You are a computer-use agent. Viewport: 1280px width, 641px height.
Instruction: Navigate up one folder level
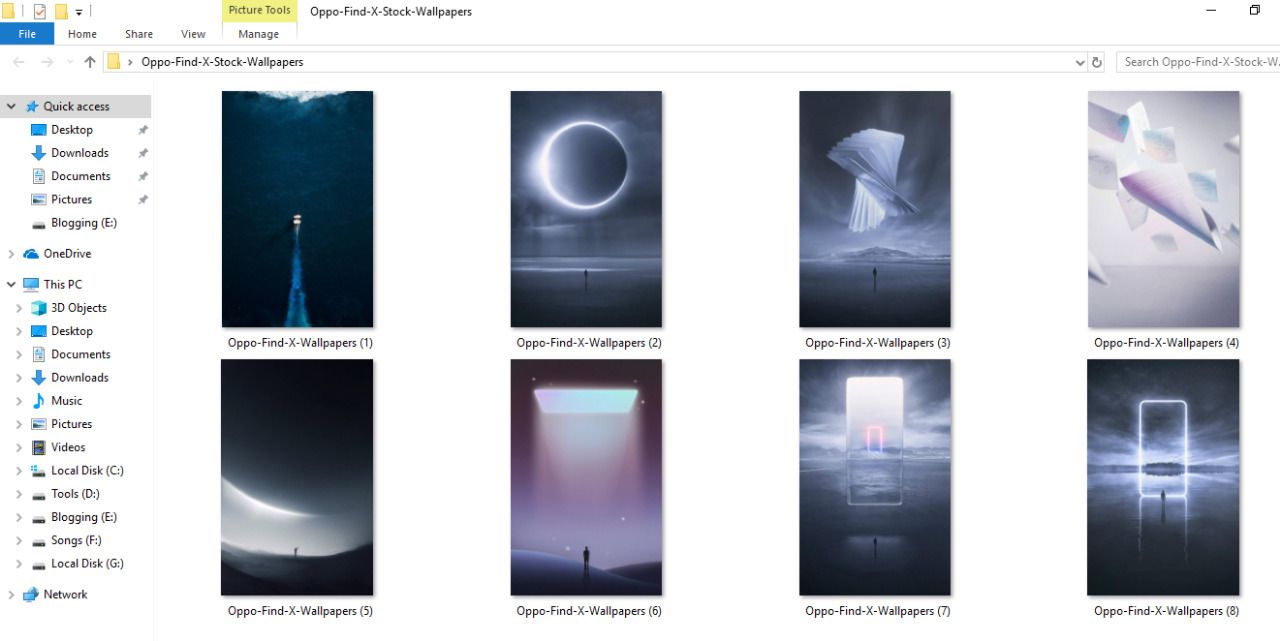point(89,62)
